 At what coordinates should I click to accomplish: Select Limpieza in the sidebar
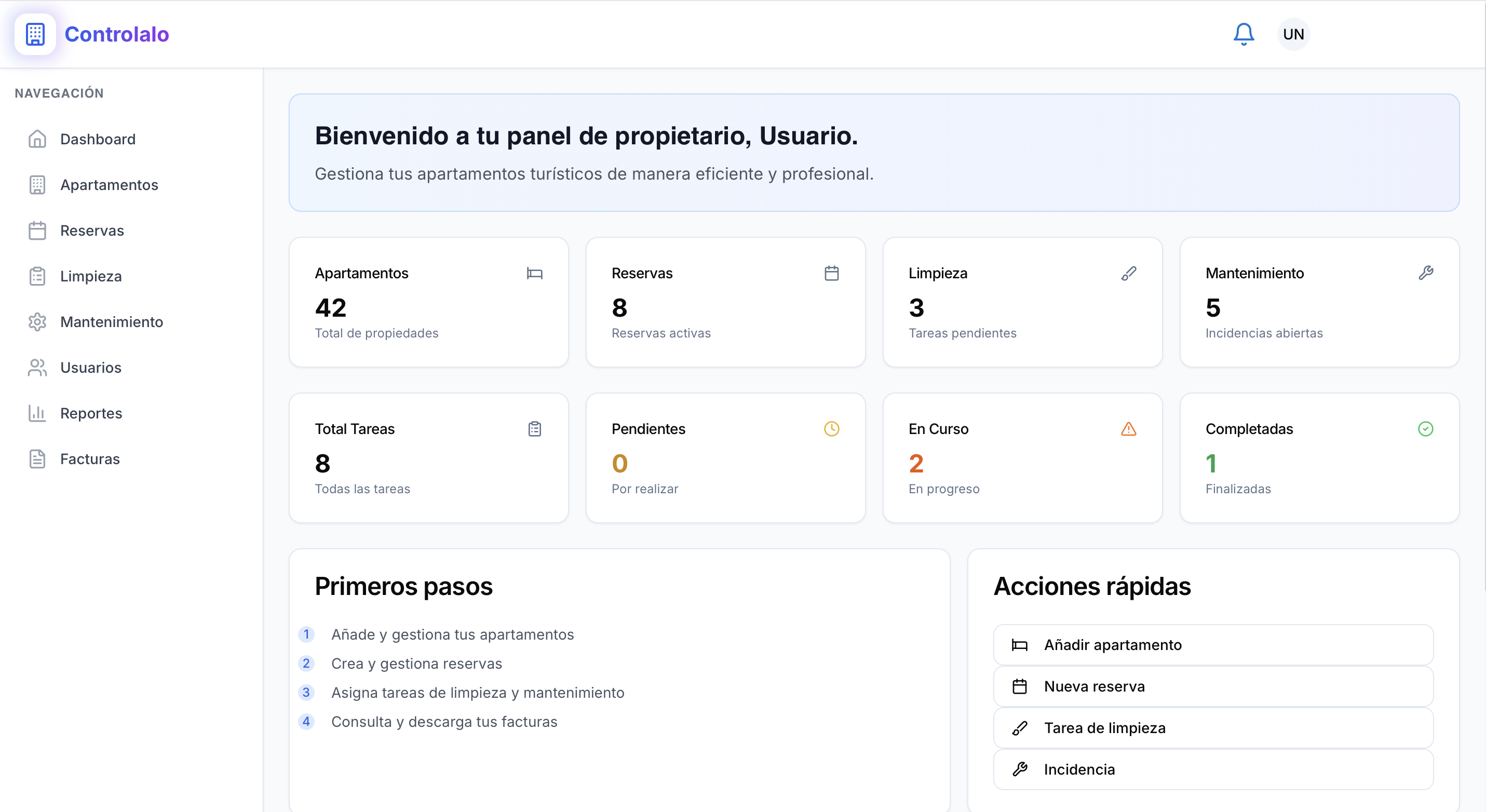pos(131,276)
